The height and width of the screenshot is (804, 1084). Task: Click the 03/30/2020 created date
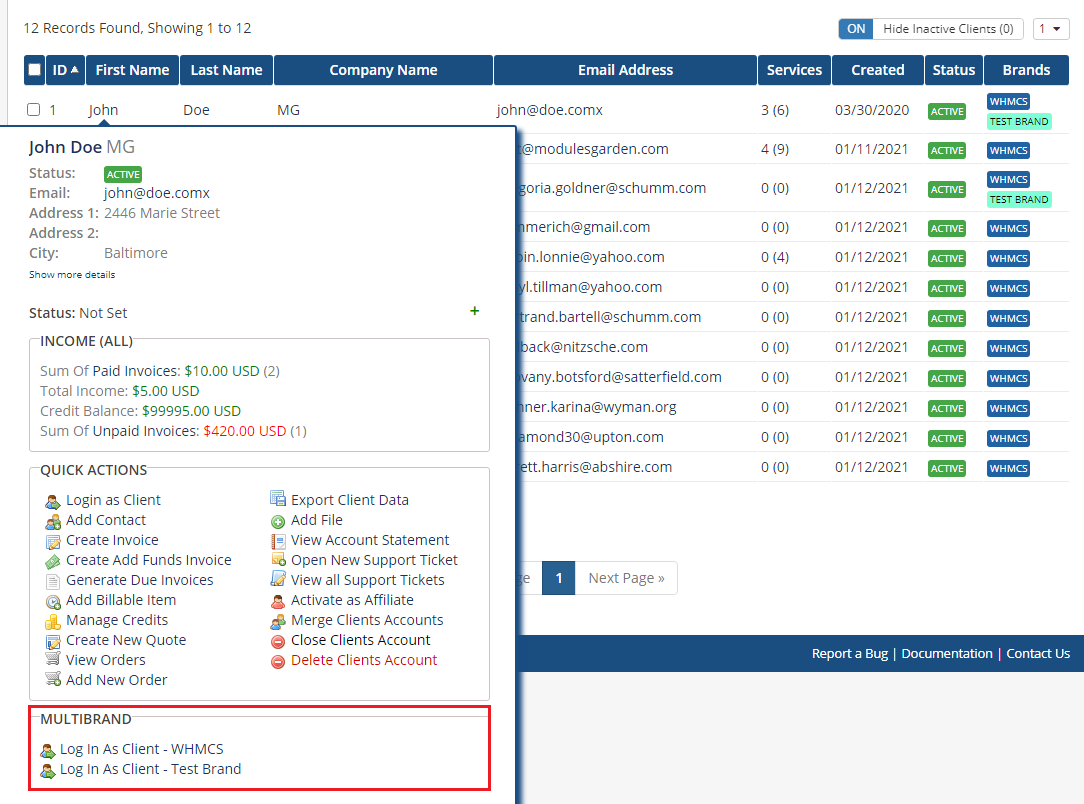click(872, 110)
